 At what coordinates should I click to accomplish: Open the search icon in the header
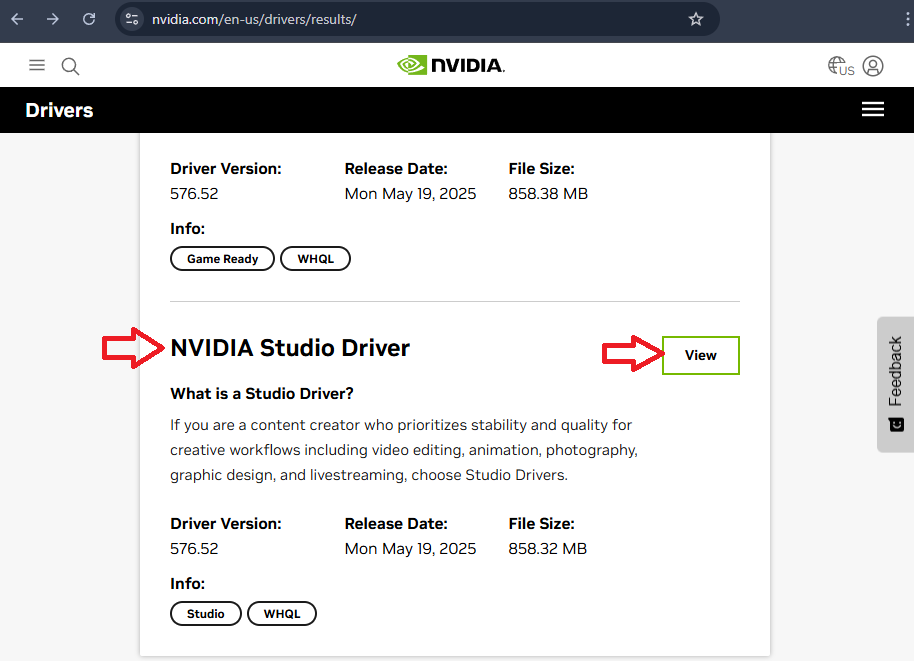(x=69, y=65)
